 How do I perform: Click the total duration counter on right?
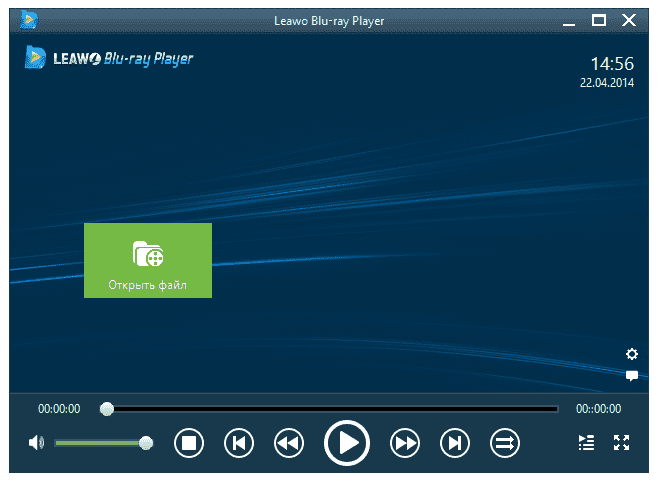[598, 409]
